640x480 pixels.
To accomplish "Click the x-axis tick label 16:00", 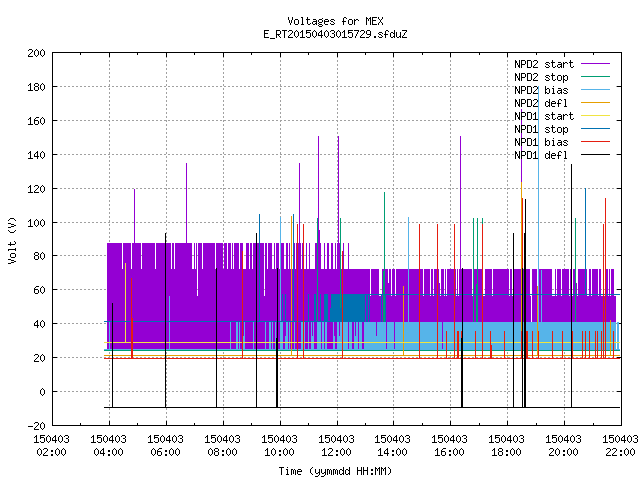I will [x=449, y=452].
